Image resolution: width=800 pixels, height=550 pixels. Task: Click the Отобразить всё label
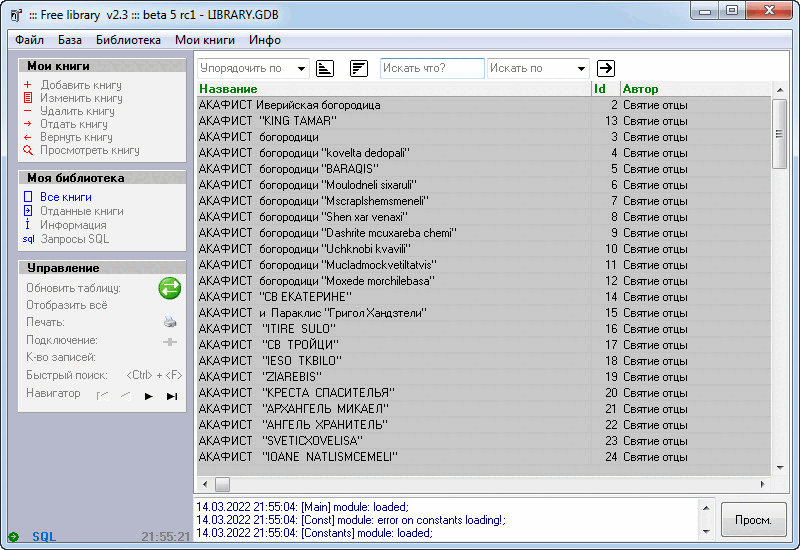coord(67,305)
